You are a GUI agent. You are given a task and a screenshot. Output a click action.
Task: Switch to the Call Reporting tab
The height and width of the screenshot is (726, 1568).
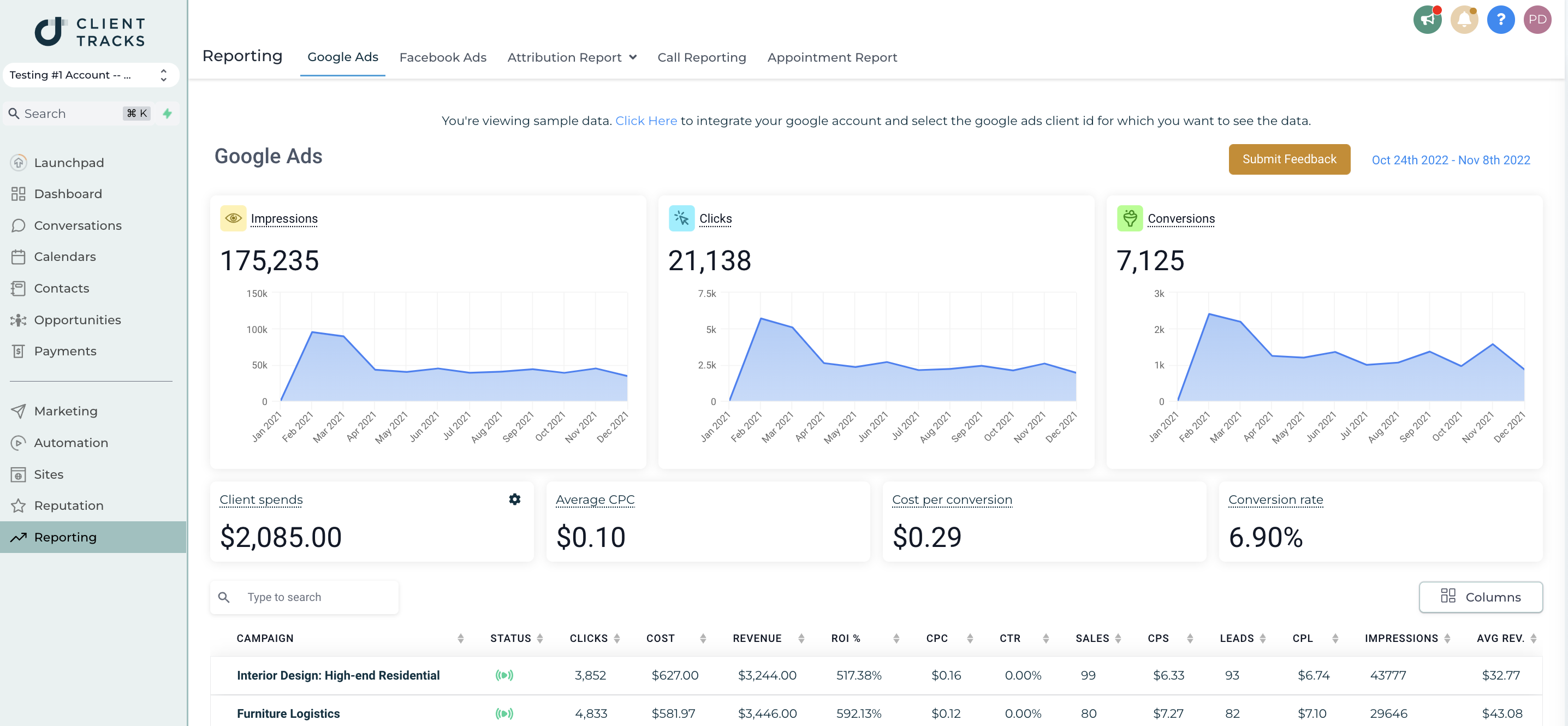[x=701, y=57]
